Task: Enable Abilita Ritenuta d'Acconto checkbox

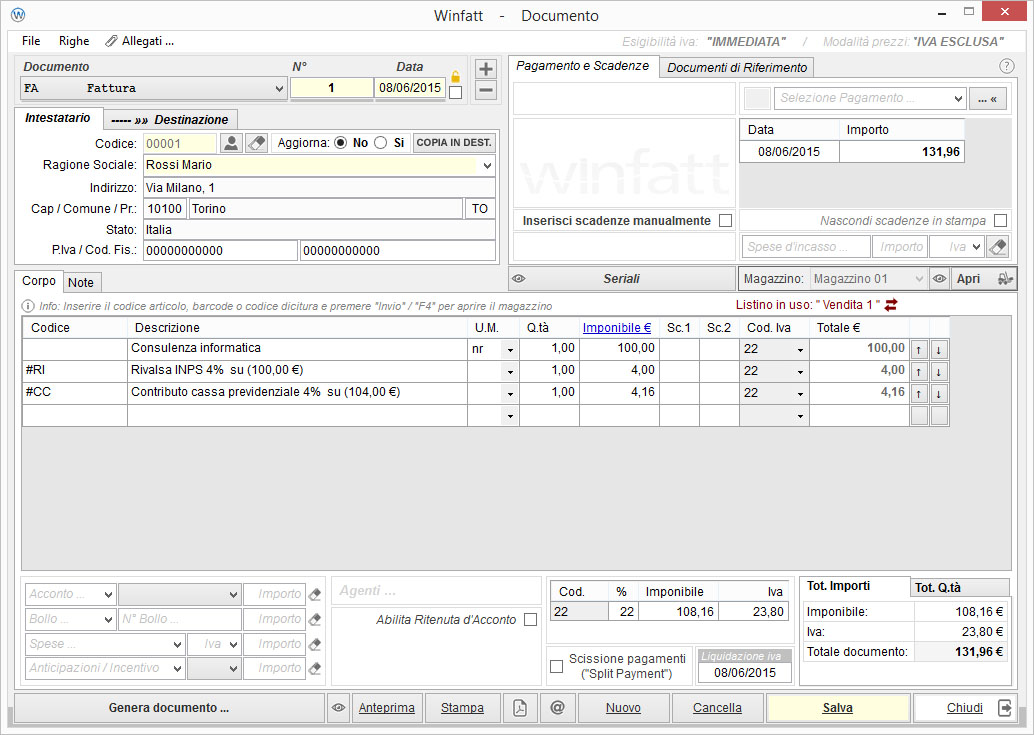Action: (x=530, y=620)
